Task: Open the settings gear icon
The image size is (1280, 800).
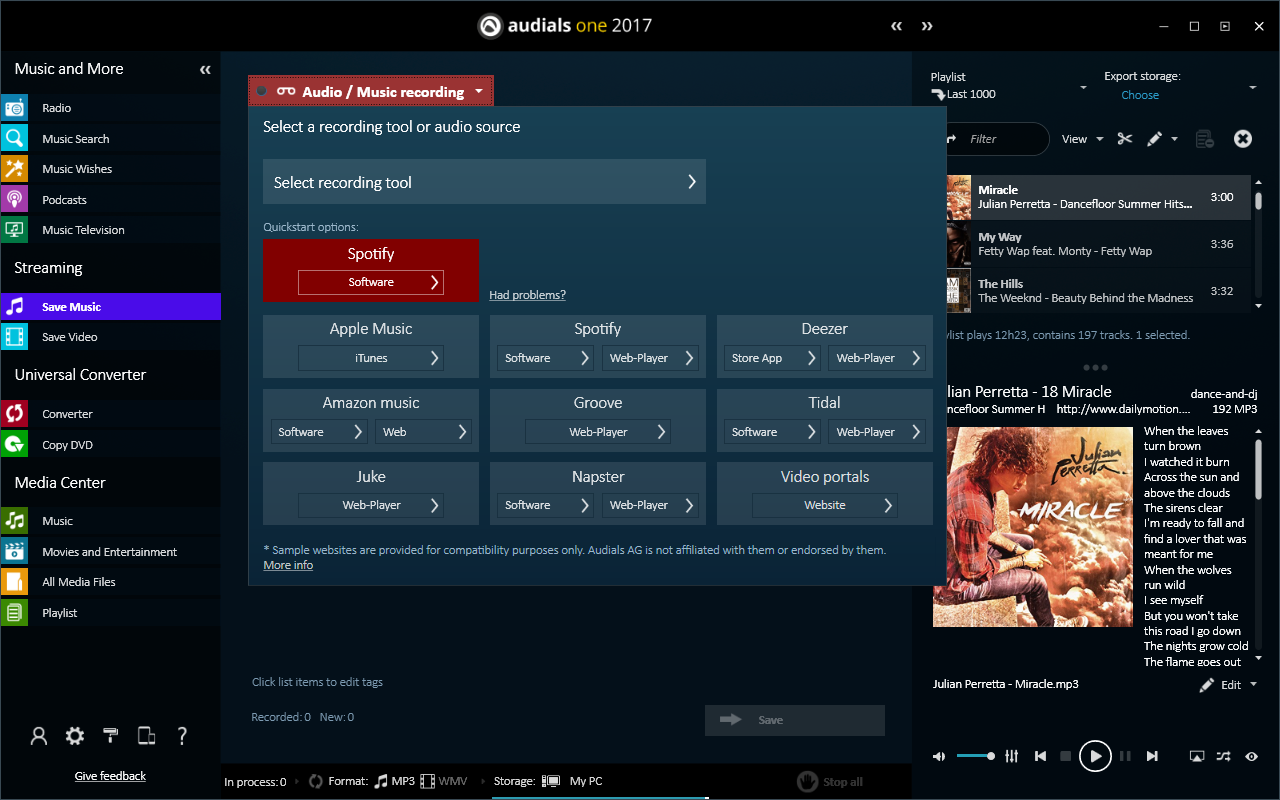Action: [x=75, y=736]
